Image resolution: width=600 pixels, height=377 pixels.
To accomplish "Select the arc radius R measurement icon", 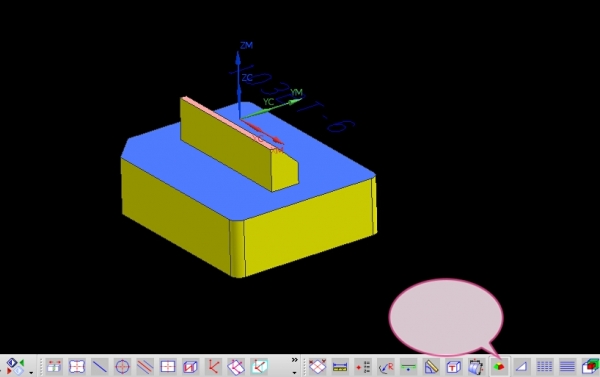I will 386,367.
